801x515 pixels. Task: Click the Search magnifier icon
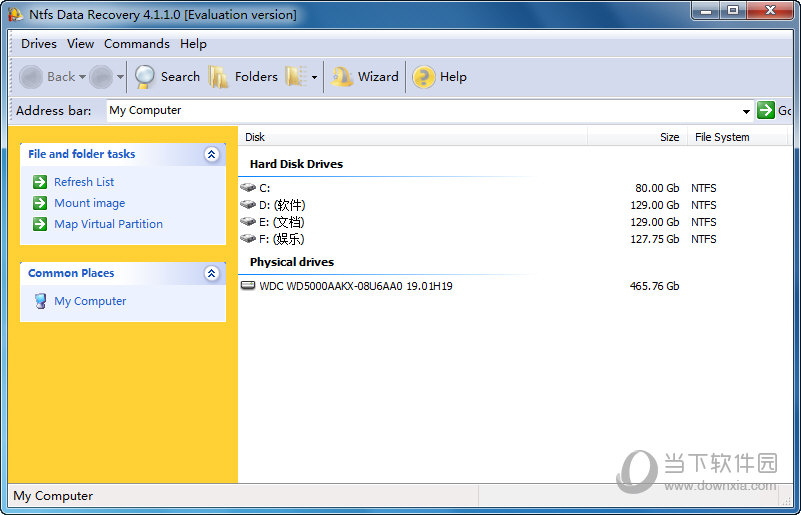(x=145, y=77)
